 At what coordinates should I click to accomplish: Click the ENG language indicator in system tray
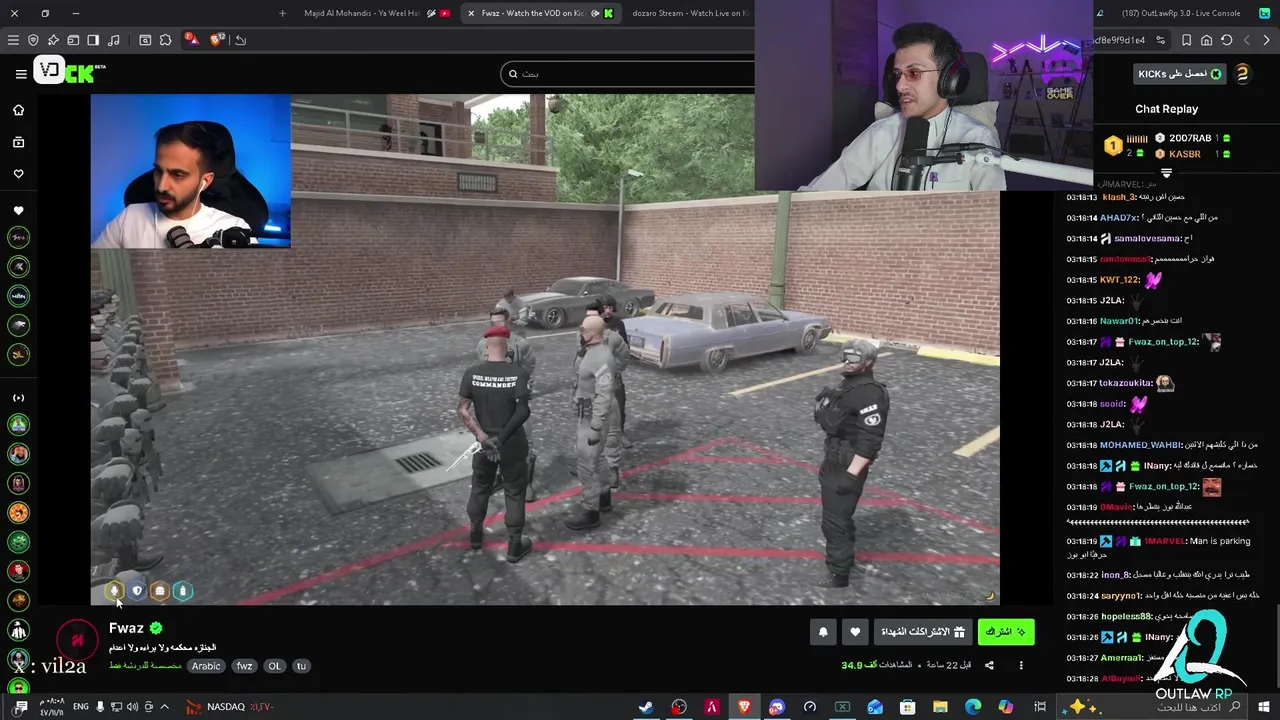[81, 707]
